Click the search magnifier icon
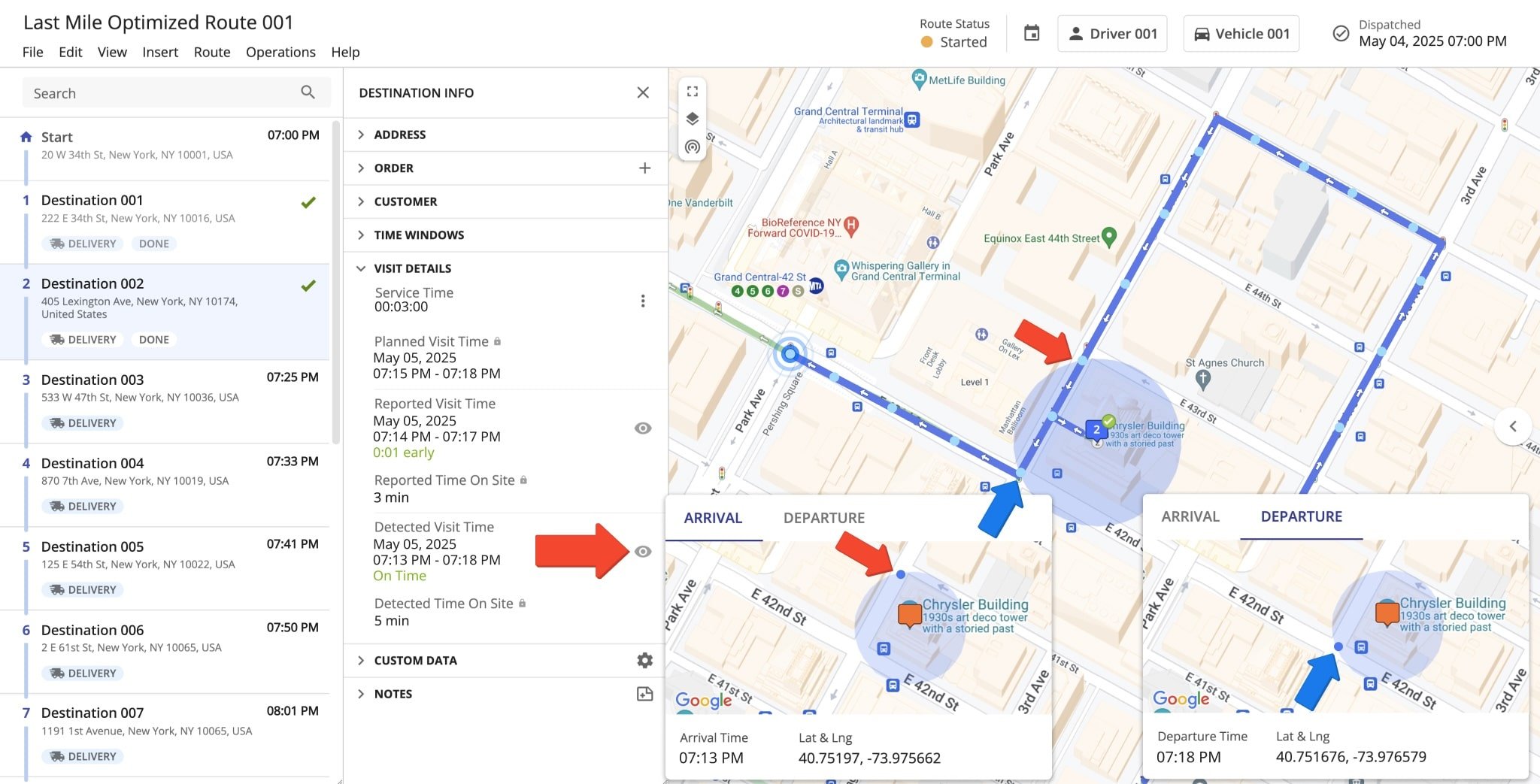1540x784 pixels. pos(308,92)
